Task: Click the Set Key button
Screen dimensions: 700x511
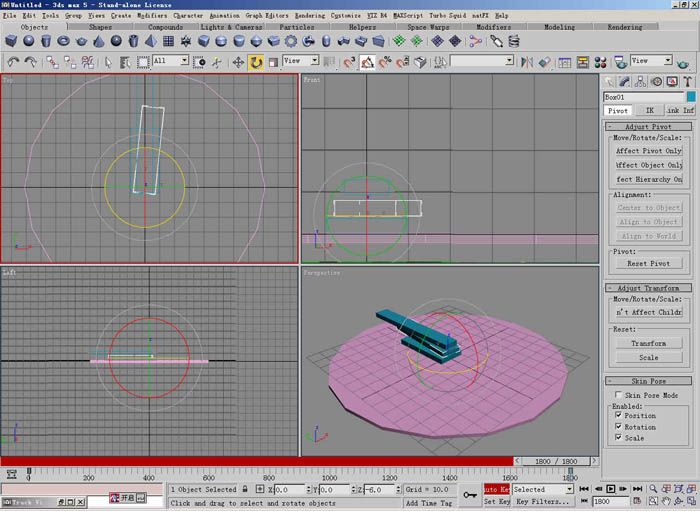Action: click(497, 502)
